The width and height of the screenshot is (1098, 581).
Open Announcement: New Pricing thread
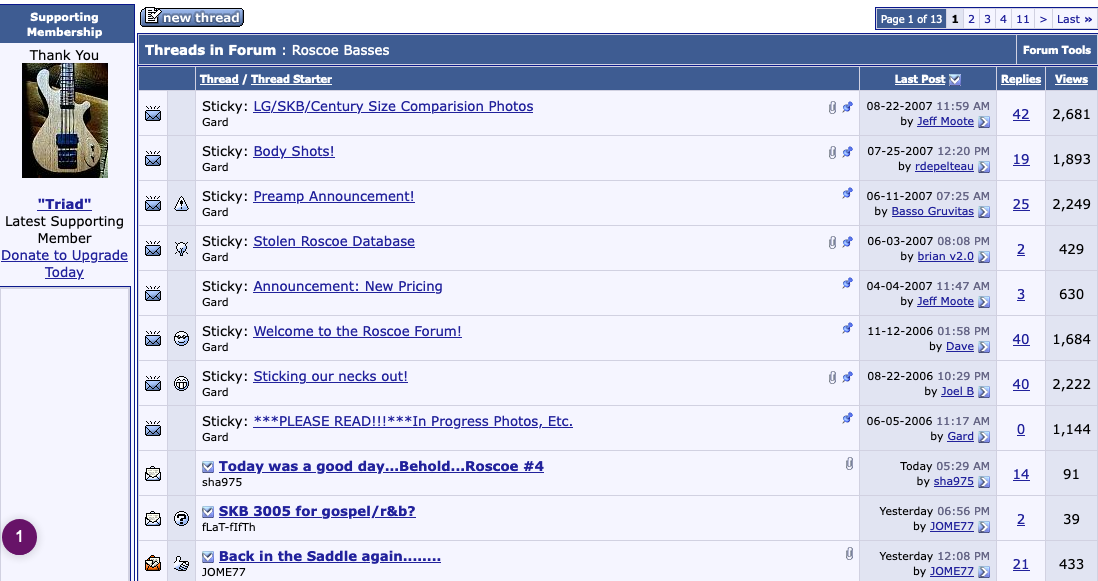point(348,286)
